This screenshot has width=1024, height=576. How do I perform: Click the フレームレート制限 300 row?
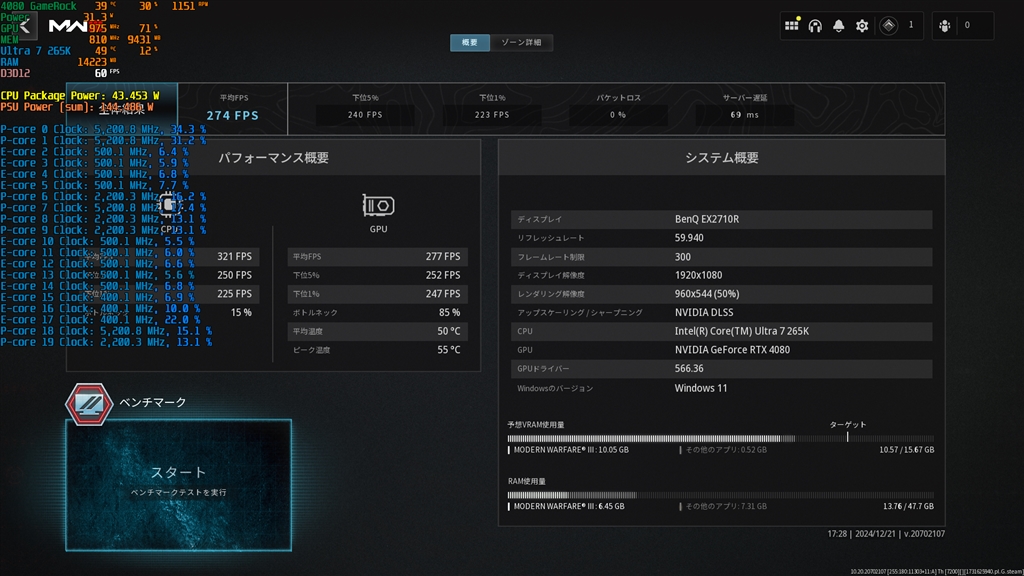click(x=722, y=257)
